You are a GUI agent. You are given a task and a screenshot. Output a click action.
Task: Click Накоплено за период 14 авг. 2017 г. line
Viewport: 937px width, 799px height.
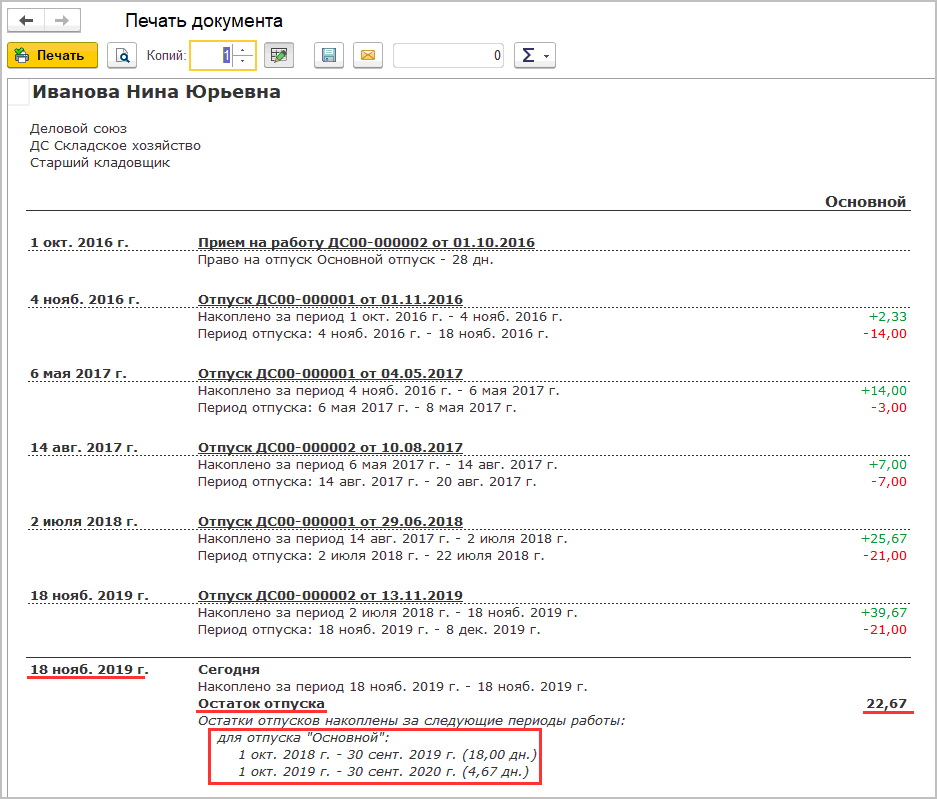[x=383, y=539]
